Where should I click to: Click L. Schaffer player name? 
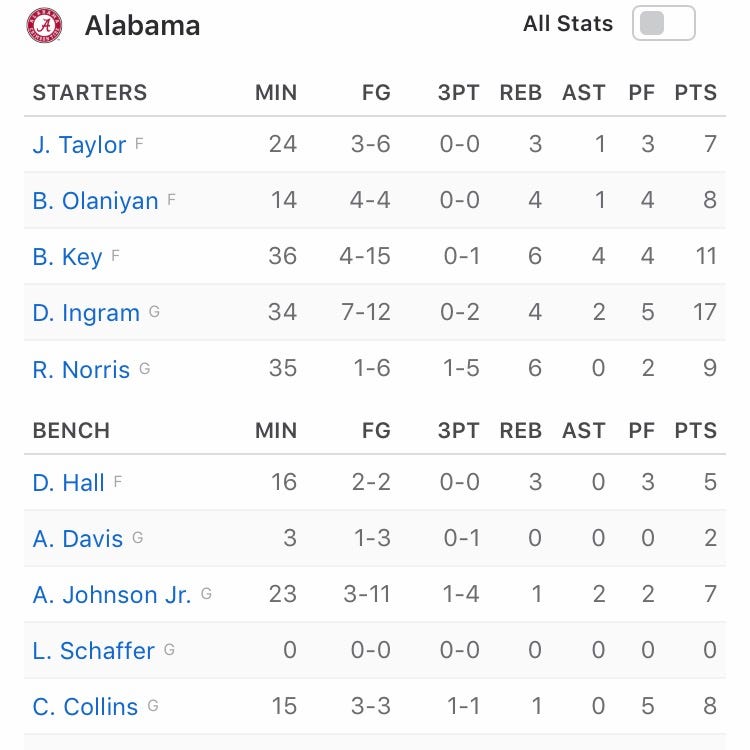click(x=93, y=650)
